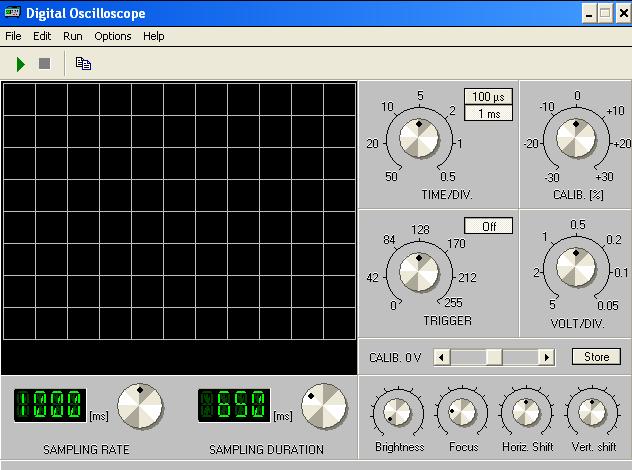Click the CALIB. 0 V slider thumb
632x470 pixels.
coord(493,357)
